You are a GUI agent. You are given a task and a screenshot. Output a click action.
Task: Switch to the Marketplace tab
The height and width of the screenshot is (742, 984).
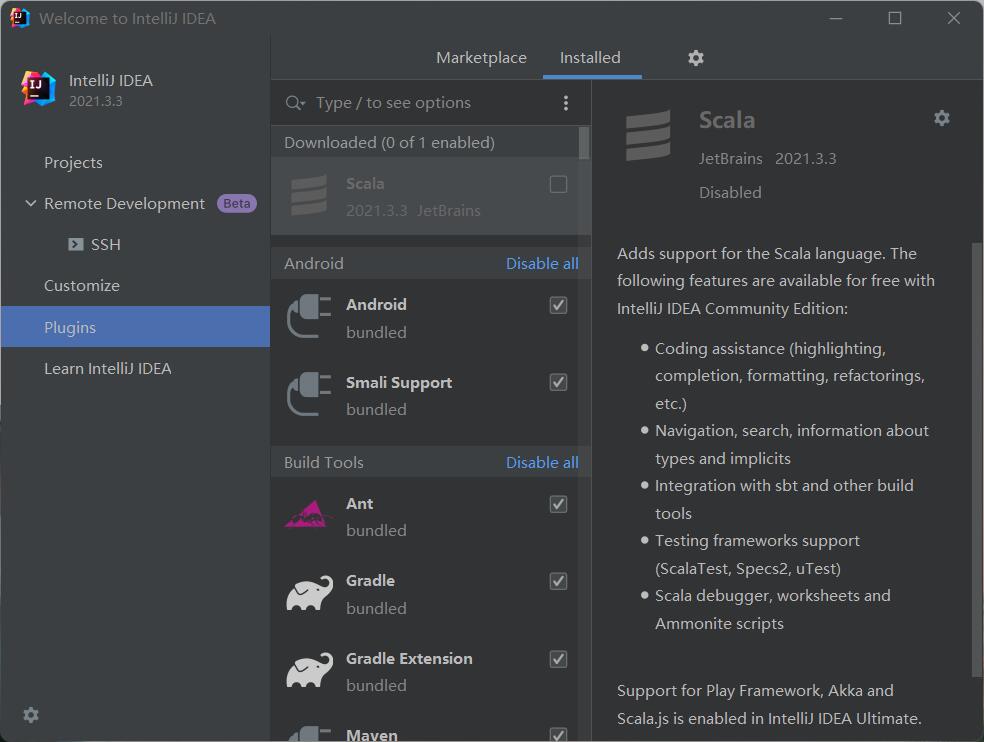tap(481, 58)
